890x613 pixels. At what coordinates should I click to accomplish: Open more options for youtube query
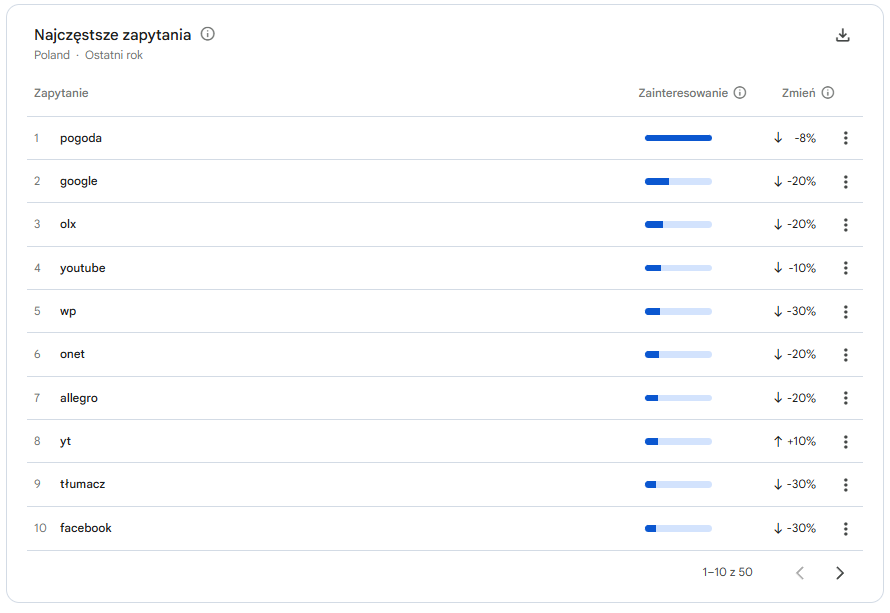tap(845, 268)
